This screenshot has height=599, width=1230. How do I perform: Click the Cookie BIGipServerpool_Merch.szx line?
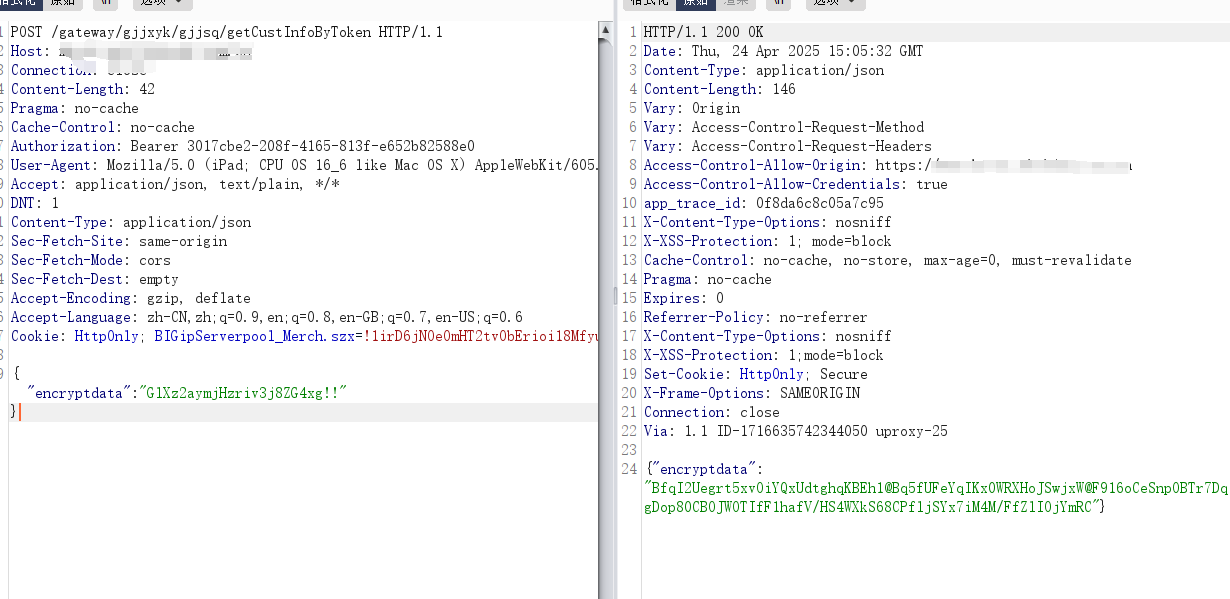coord(305,336)
